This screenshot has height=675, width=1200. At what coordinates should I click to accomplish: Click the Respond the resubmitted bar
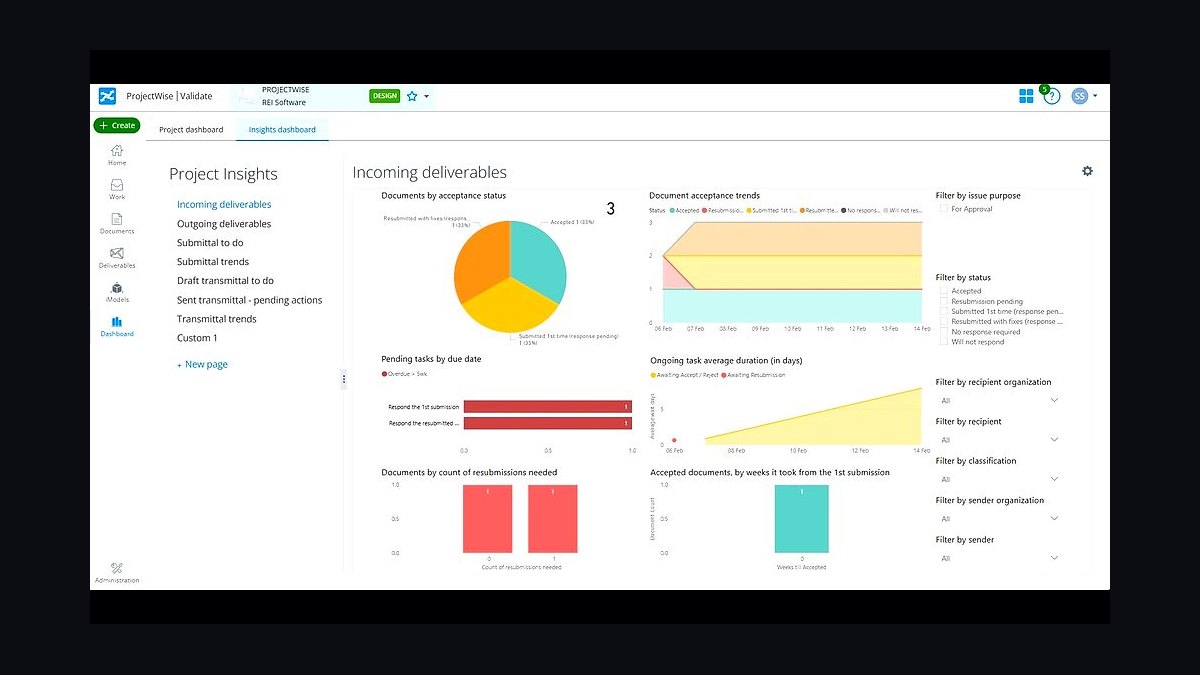(x=548, y=423)
